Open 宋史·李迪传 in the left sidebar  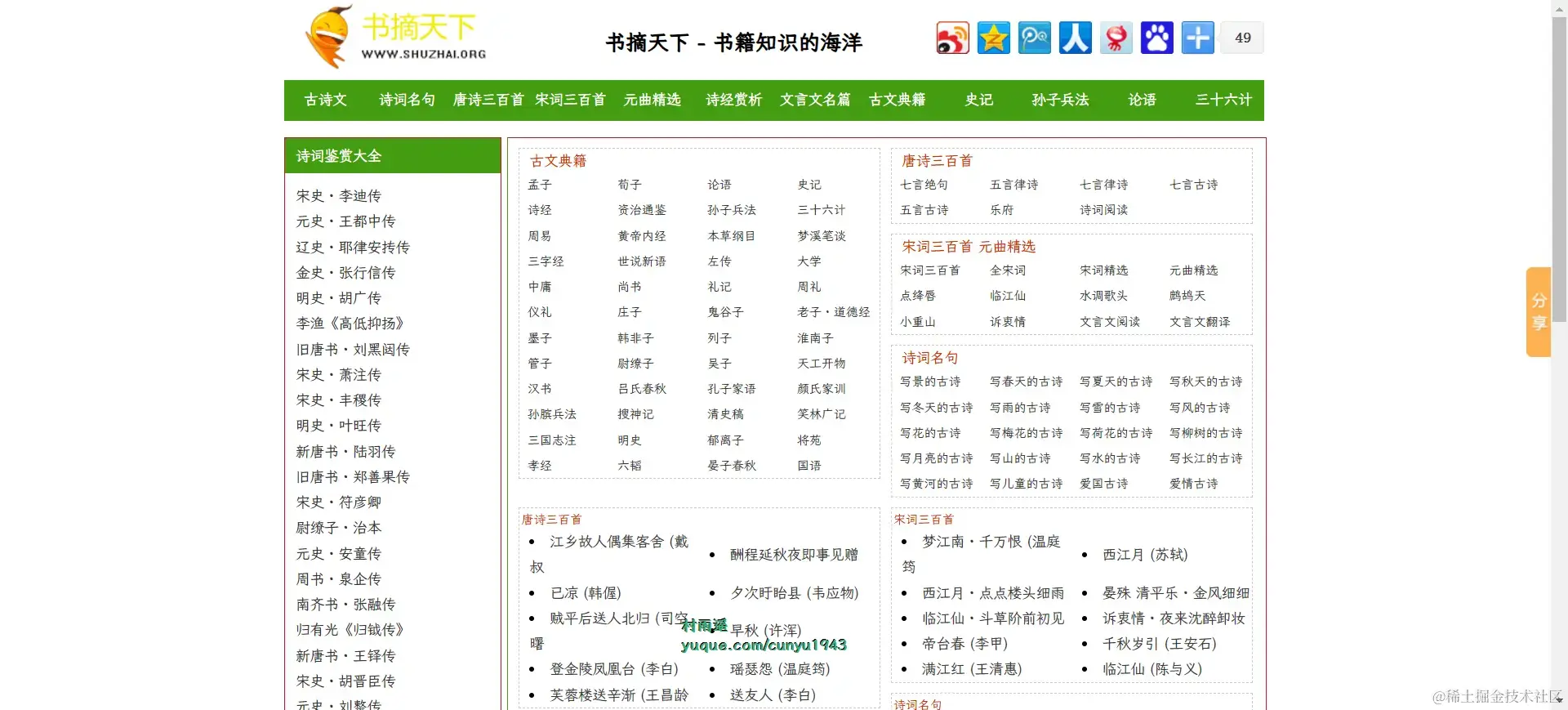point(339,196)
